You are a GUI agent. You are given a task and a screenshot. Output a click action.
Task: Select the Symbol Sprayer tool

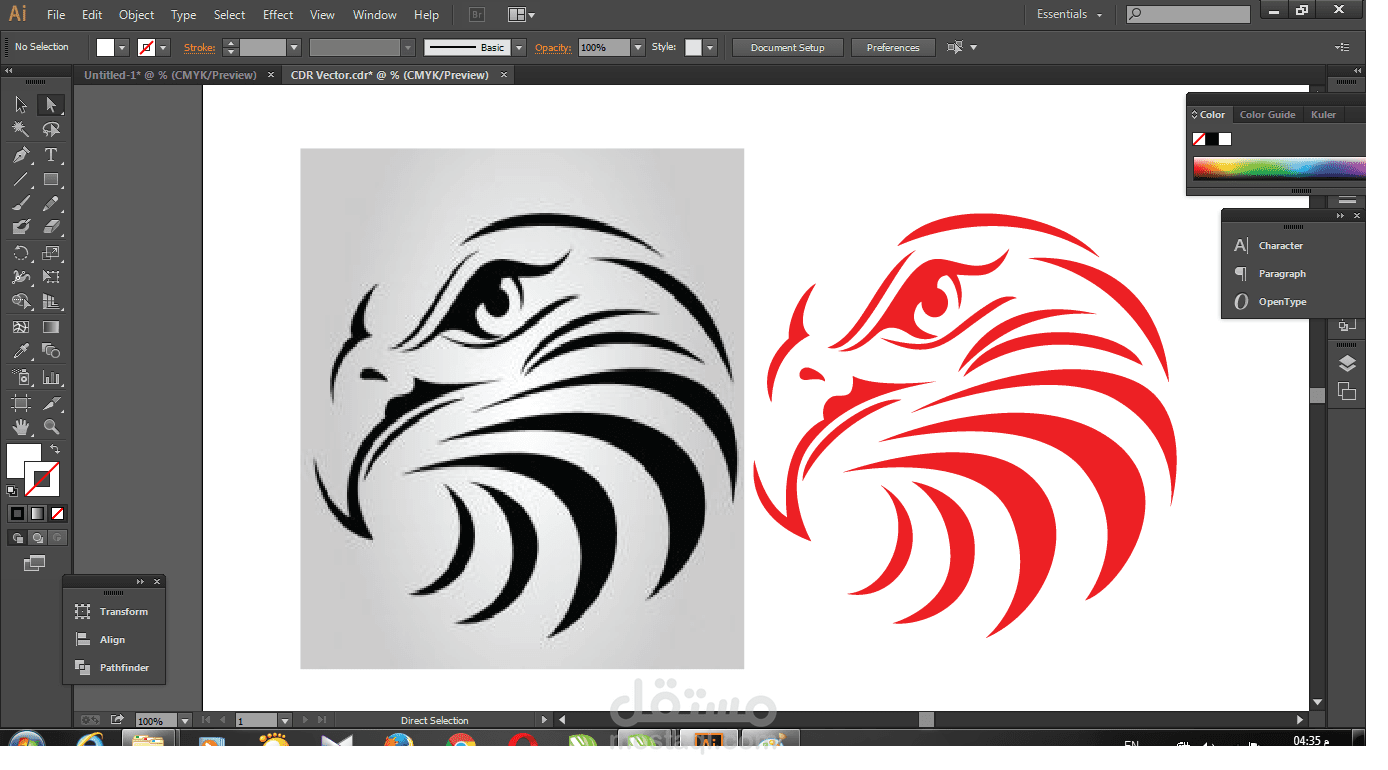21,377
